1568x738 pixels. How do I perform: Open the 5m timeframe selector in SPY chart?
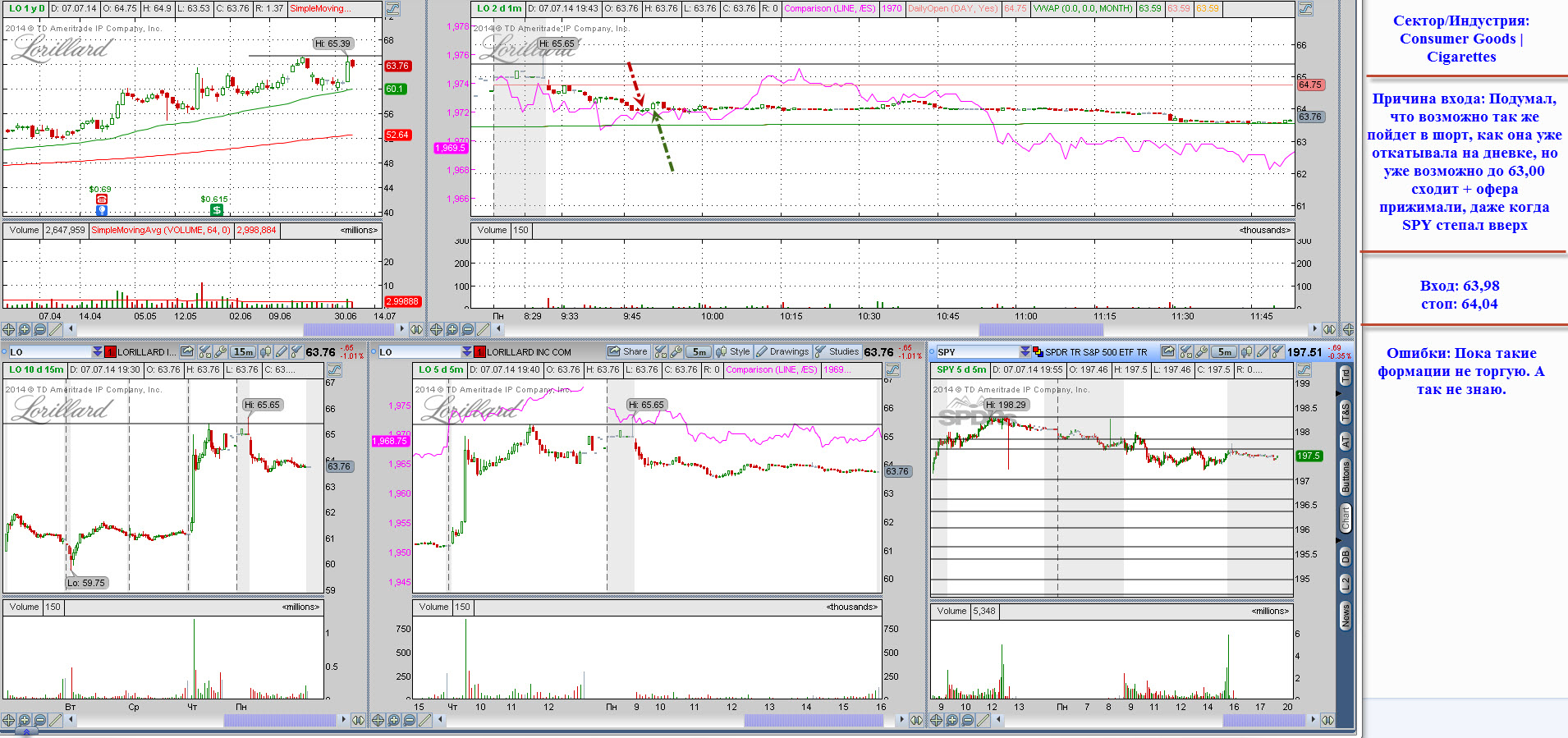[x=1224, y=351]
